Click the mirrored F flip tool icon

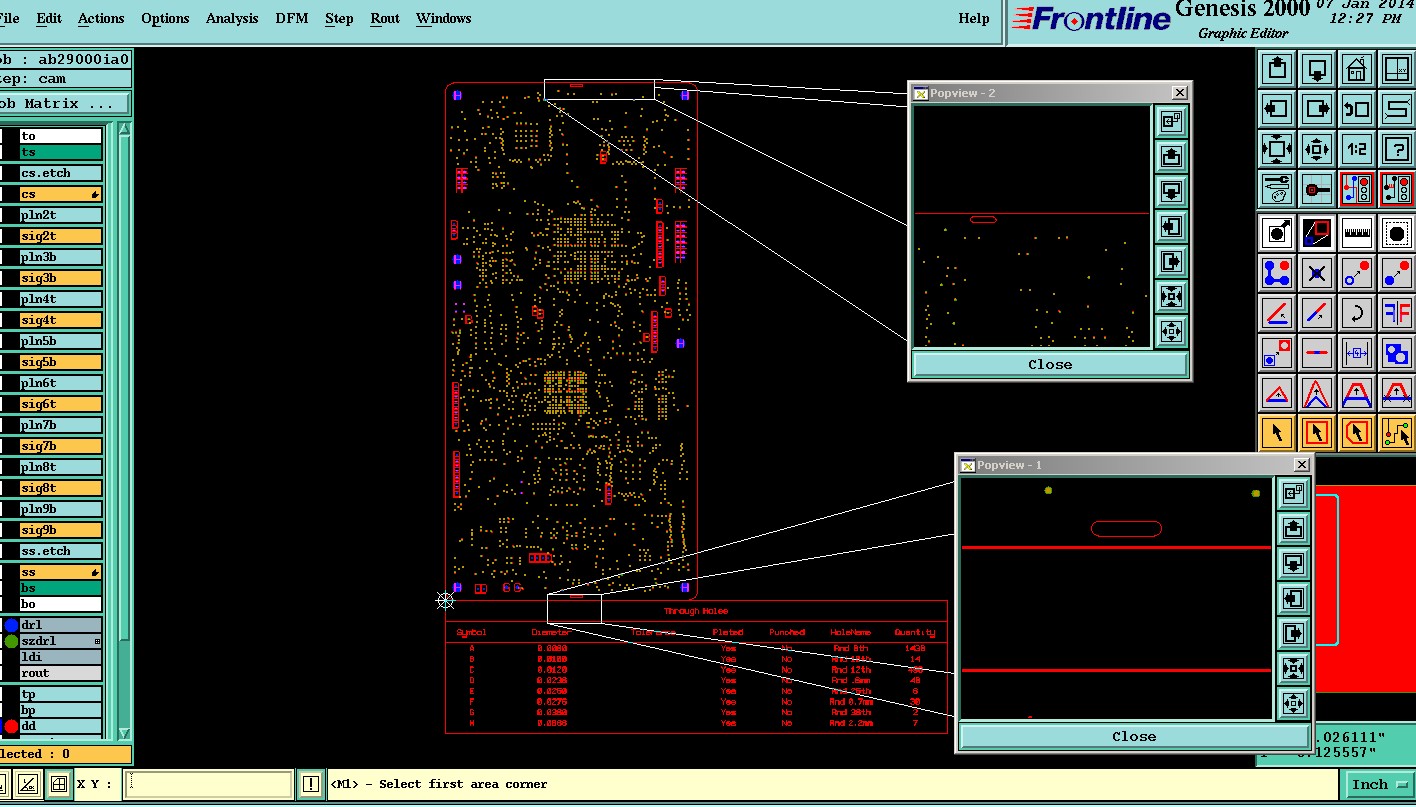(x=1397, y=313)
